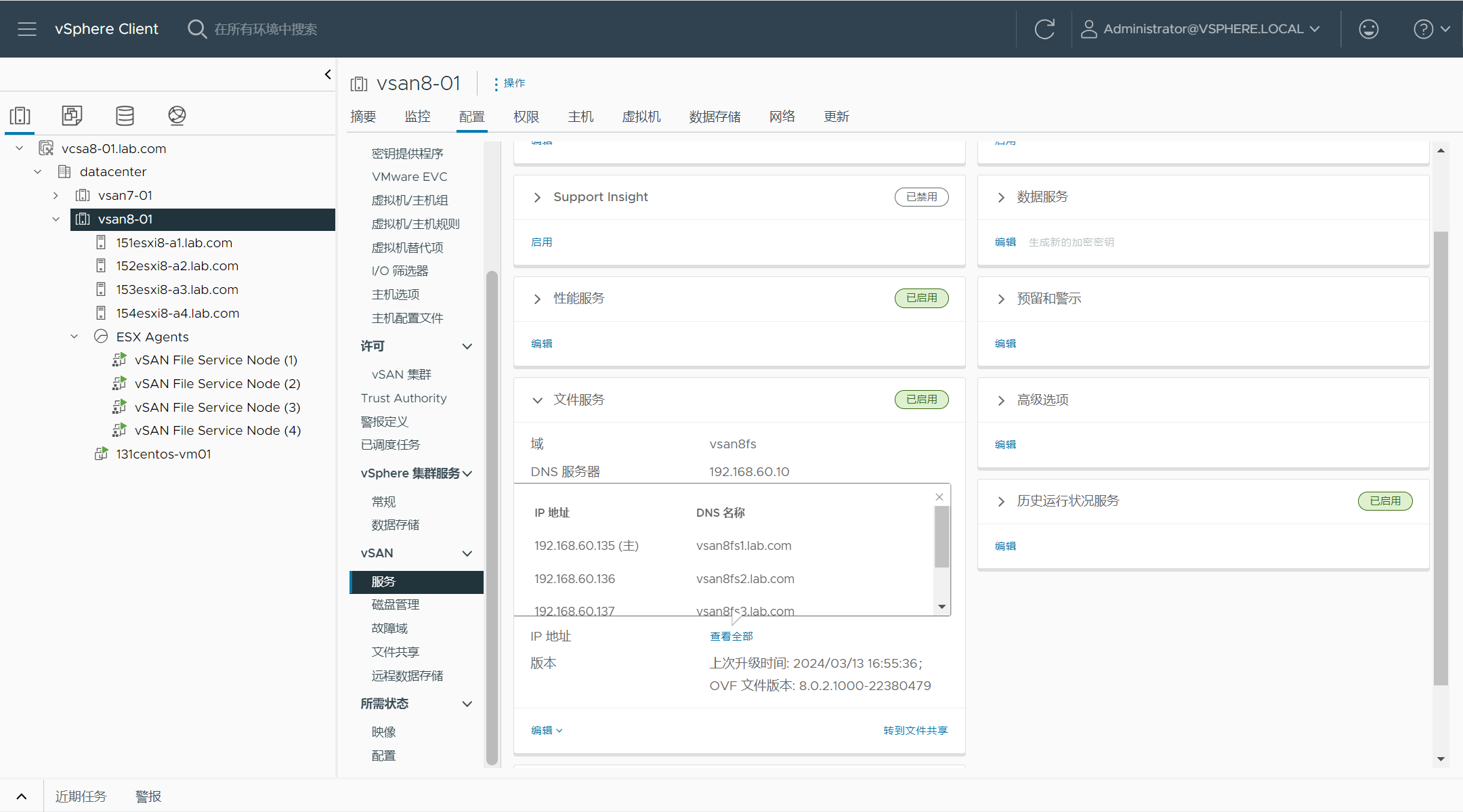
Task: Click the 131centos-vm01 VM icon
Action: tap(101, 454)
